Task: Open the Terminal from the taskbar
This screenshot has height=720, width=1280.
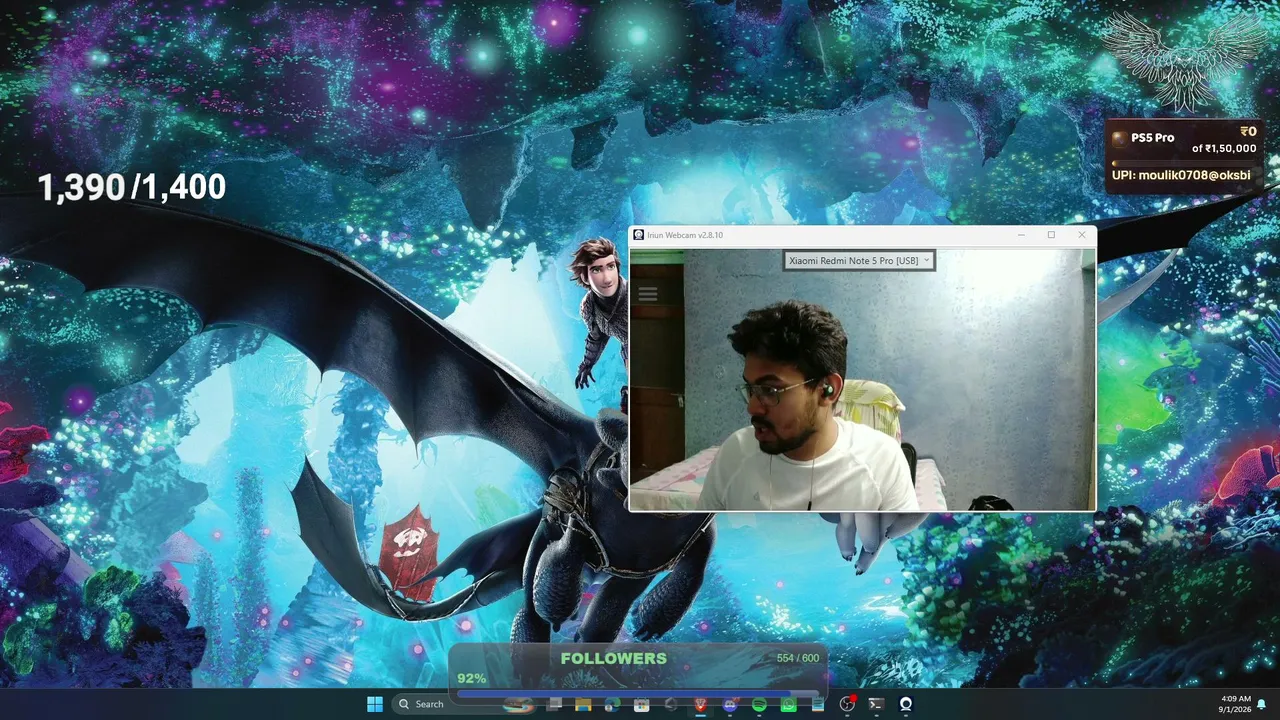Action: tap(876, 704)
